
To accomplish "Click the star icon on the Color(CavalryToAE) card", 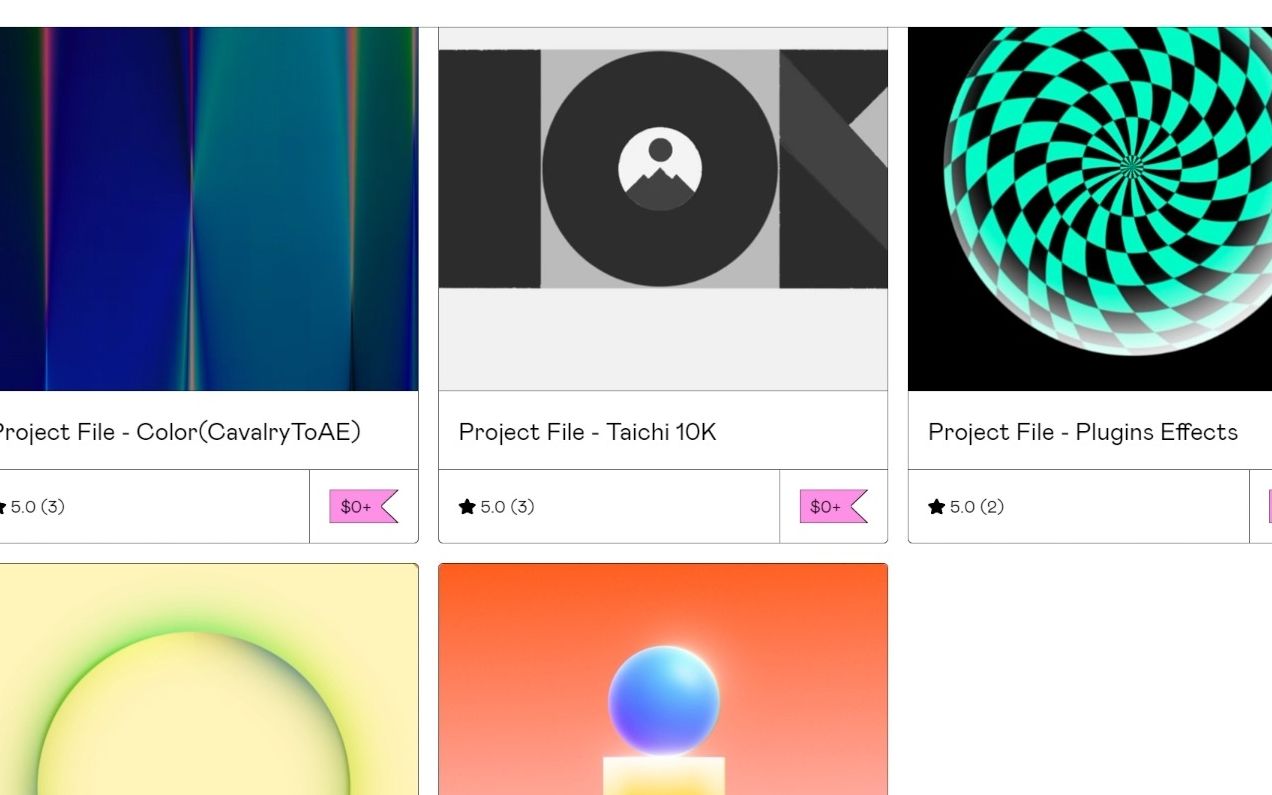I will coord(2,507).
